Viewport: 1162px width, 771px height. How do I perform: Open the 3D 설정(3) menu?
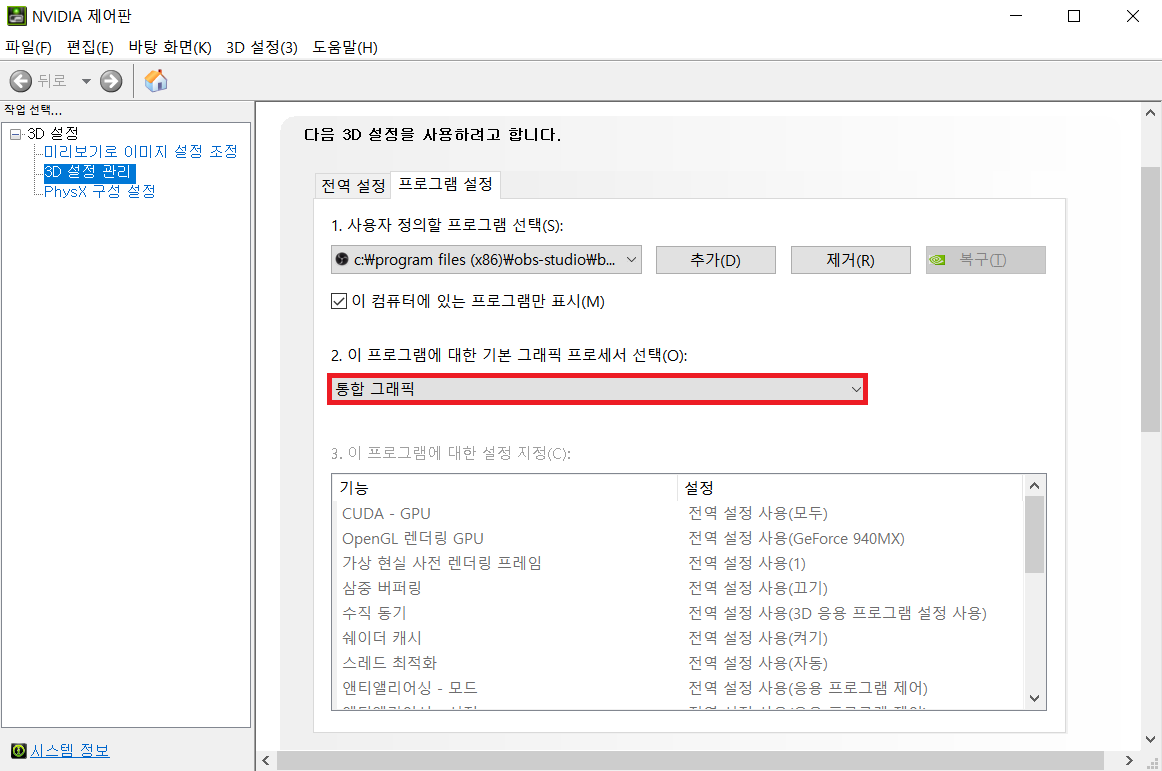pyautogui.click(x=262, y=47)
